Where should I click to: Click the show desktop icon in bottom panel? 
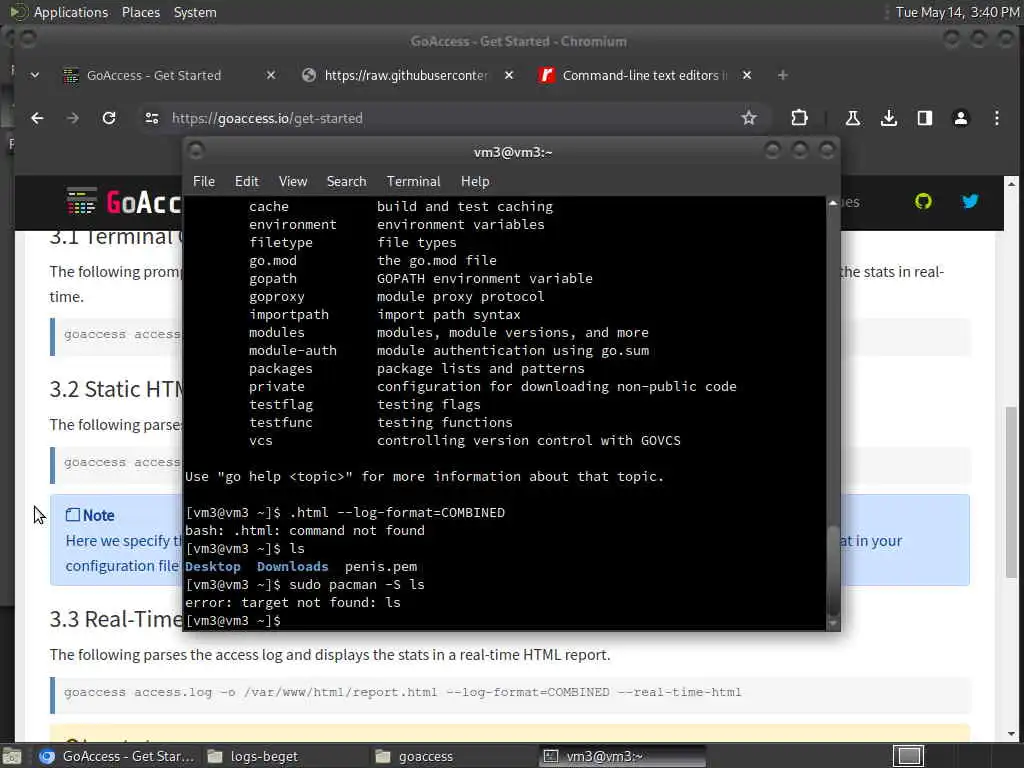click(x=12, y=756)
